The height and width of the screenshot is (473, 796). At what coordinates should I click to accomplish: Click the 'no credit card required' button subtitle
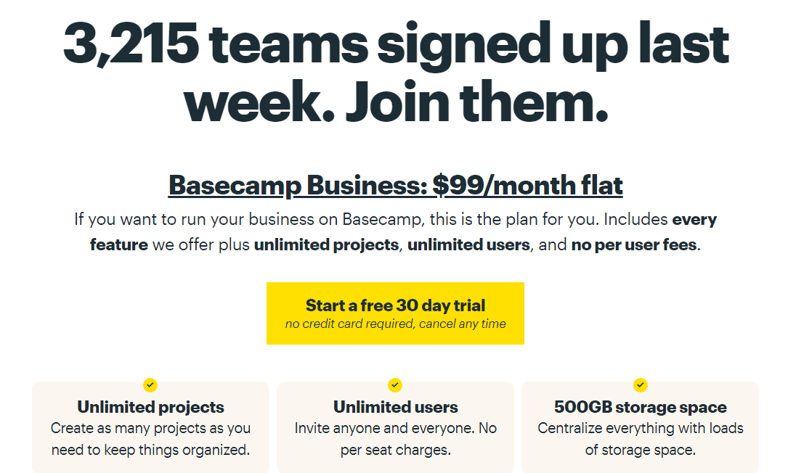[x=395, y=324]
